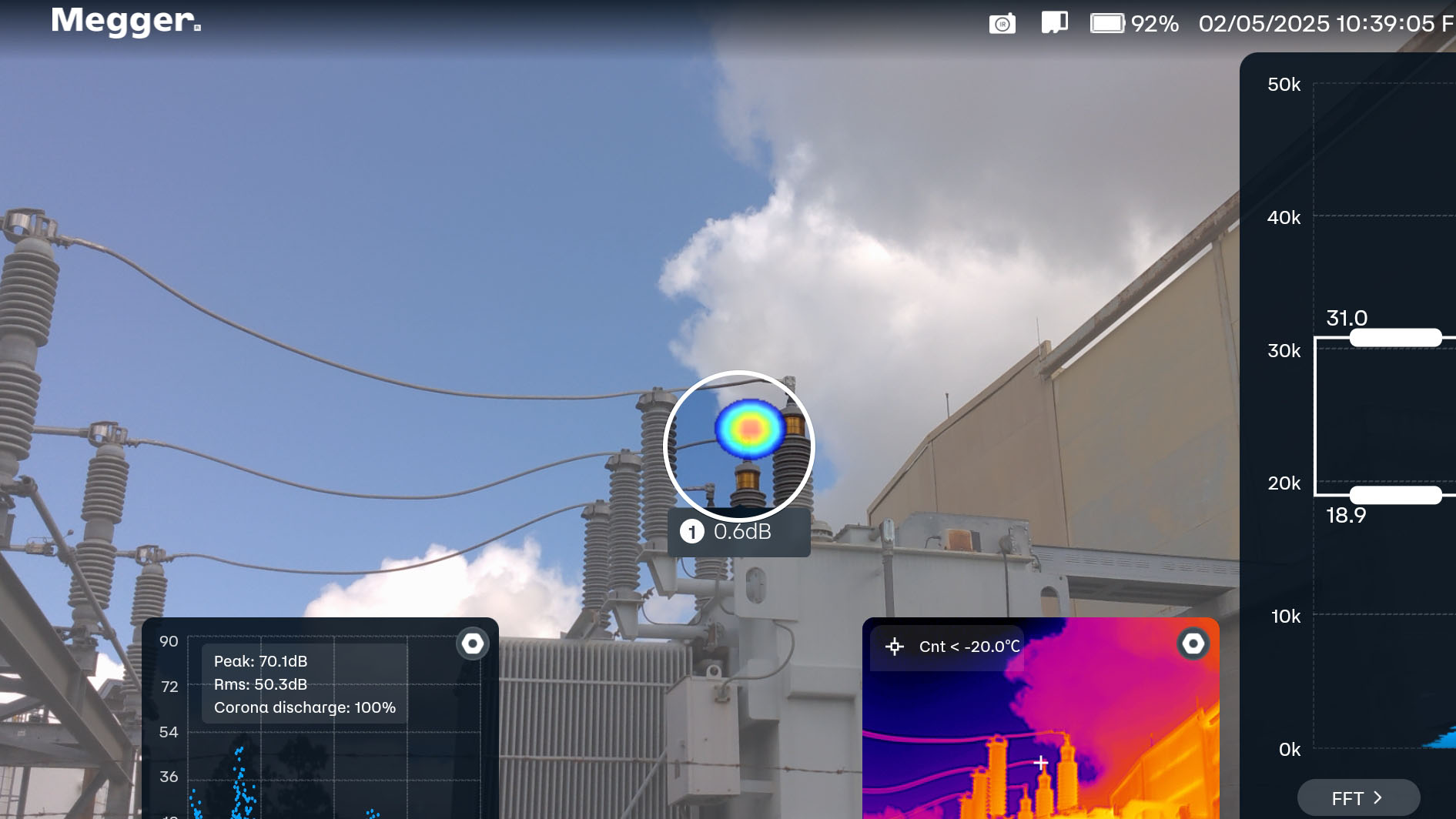Click the Corona discharge: 100% readout
The image size is (1456, 819).
pos(304,707)
